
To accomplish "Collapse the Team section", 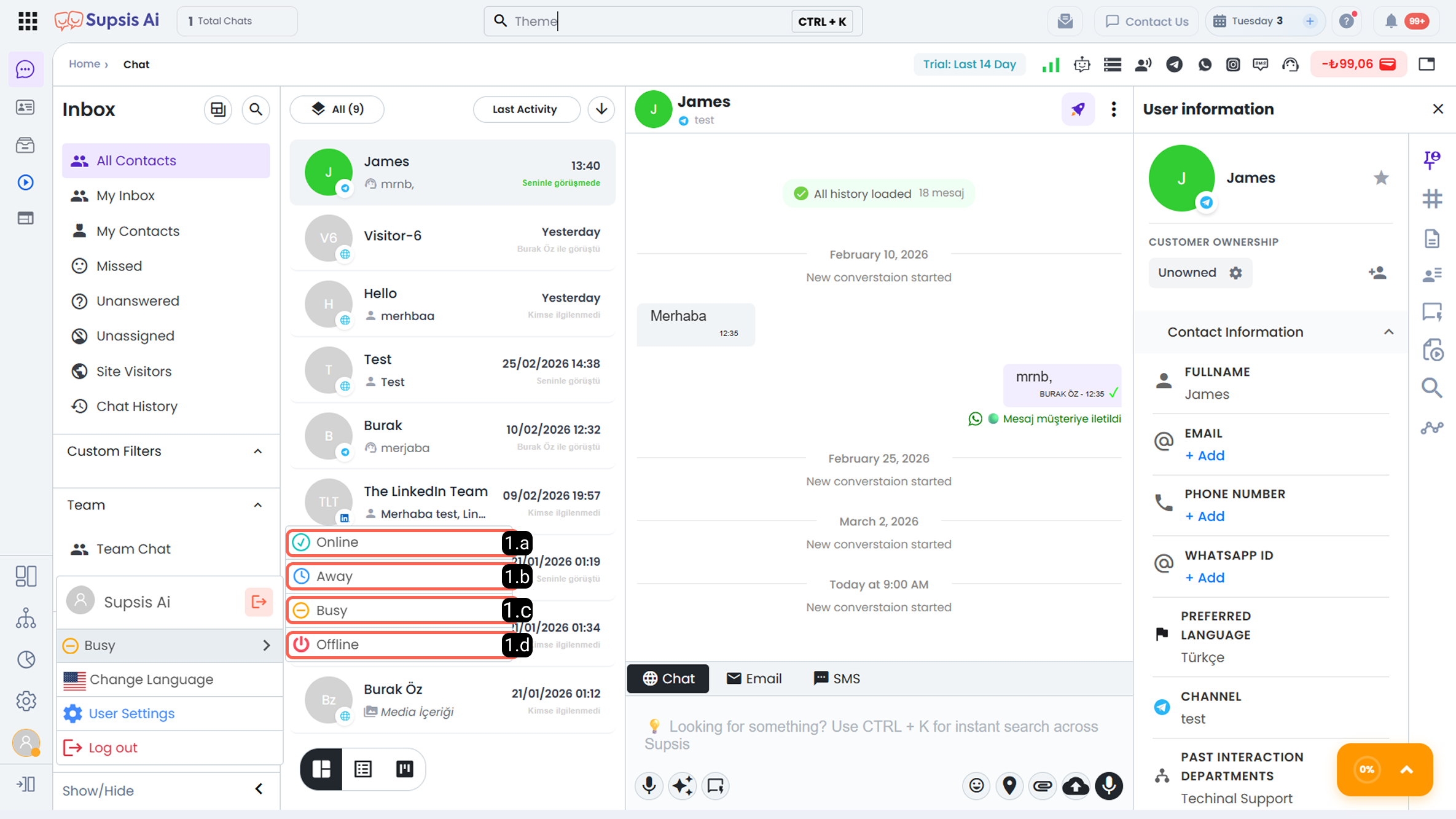I will tap(258, 505).
